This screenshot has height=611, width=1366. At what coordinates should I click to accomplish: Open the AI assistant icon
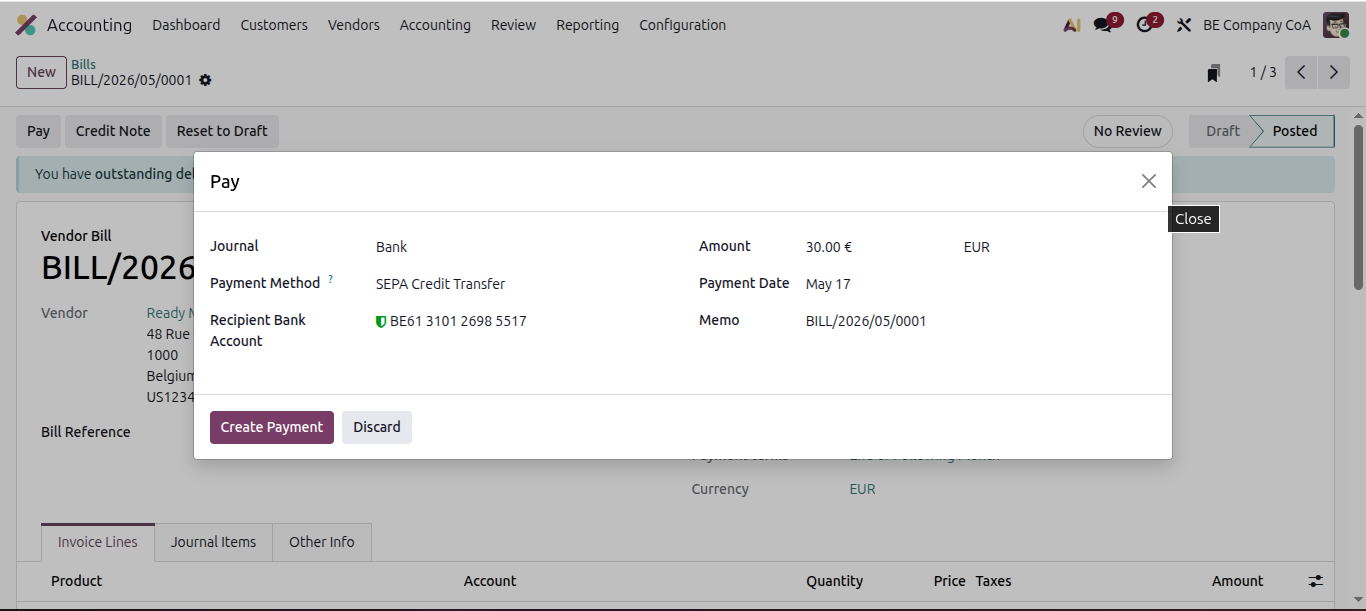(x=1072, y=25)
